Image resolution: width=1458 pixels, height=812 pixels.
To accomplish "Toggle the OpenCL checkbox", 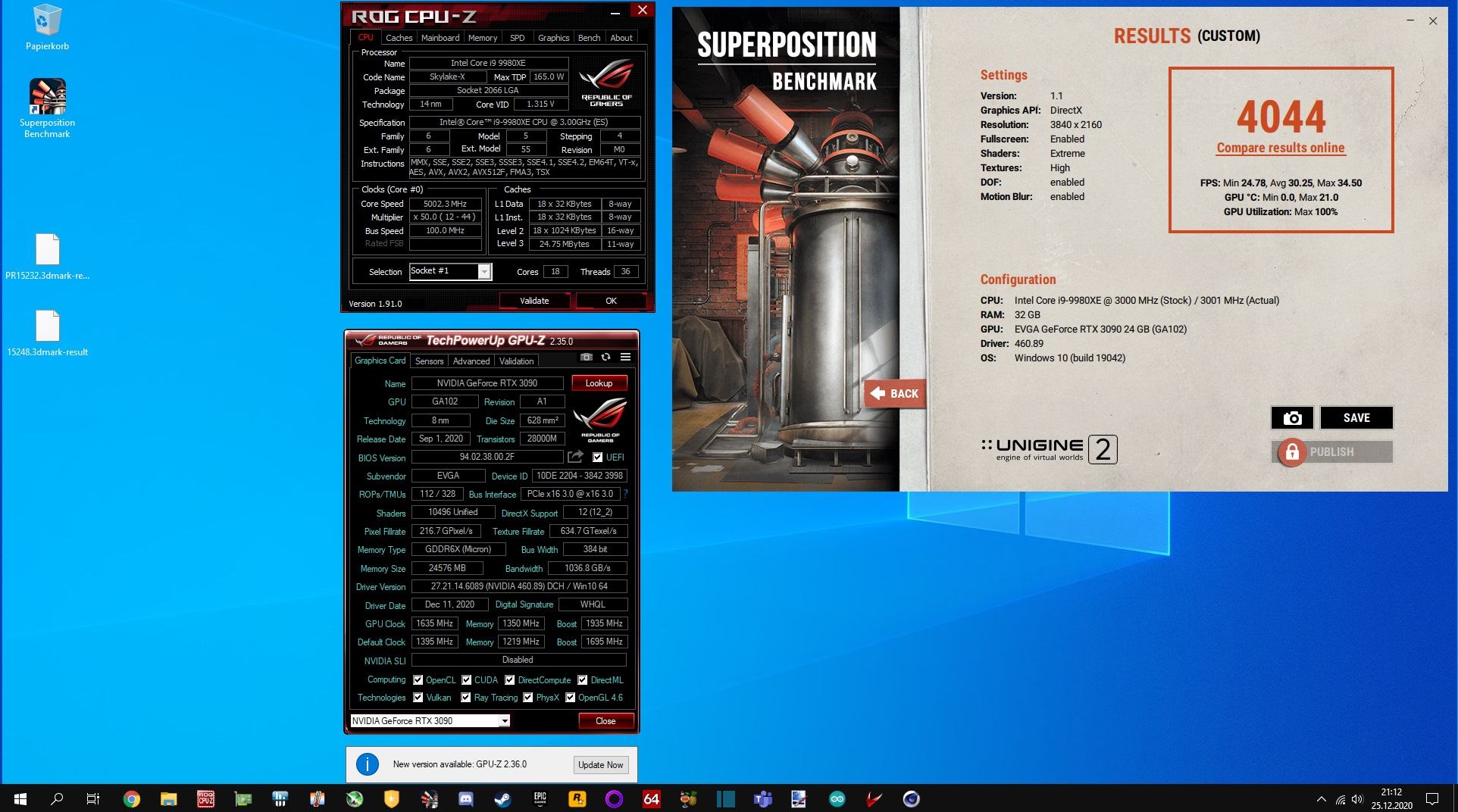I will tap(418, 679).
